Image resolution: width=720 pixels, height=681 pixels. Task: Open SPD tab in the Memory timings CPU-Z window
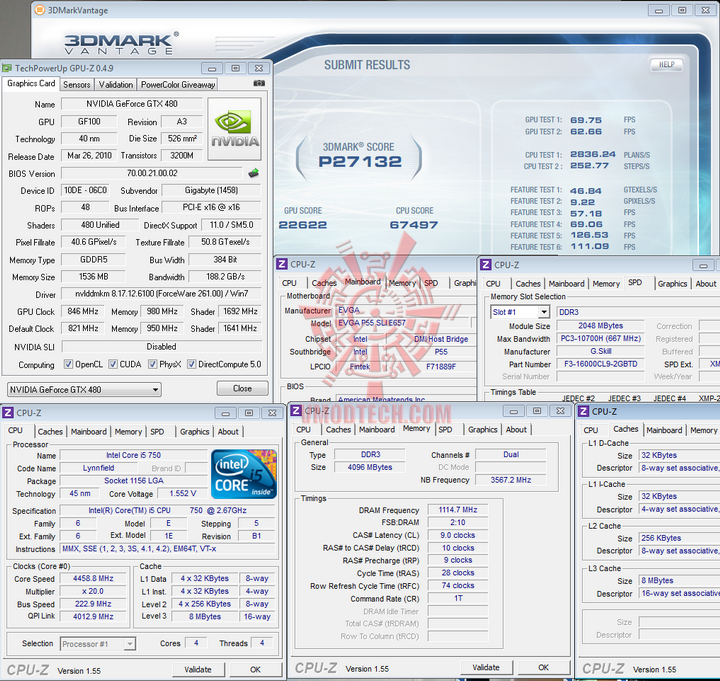[x=445, y=429]
